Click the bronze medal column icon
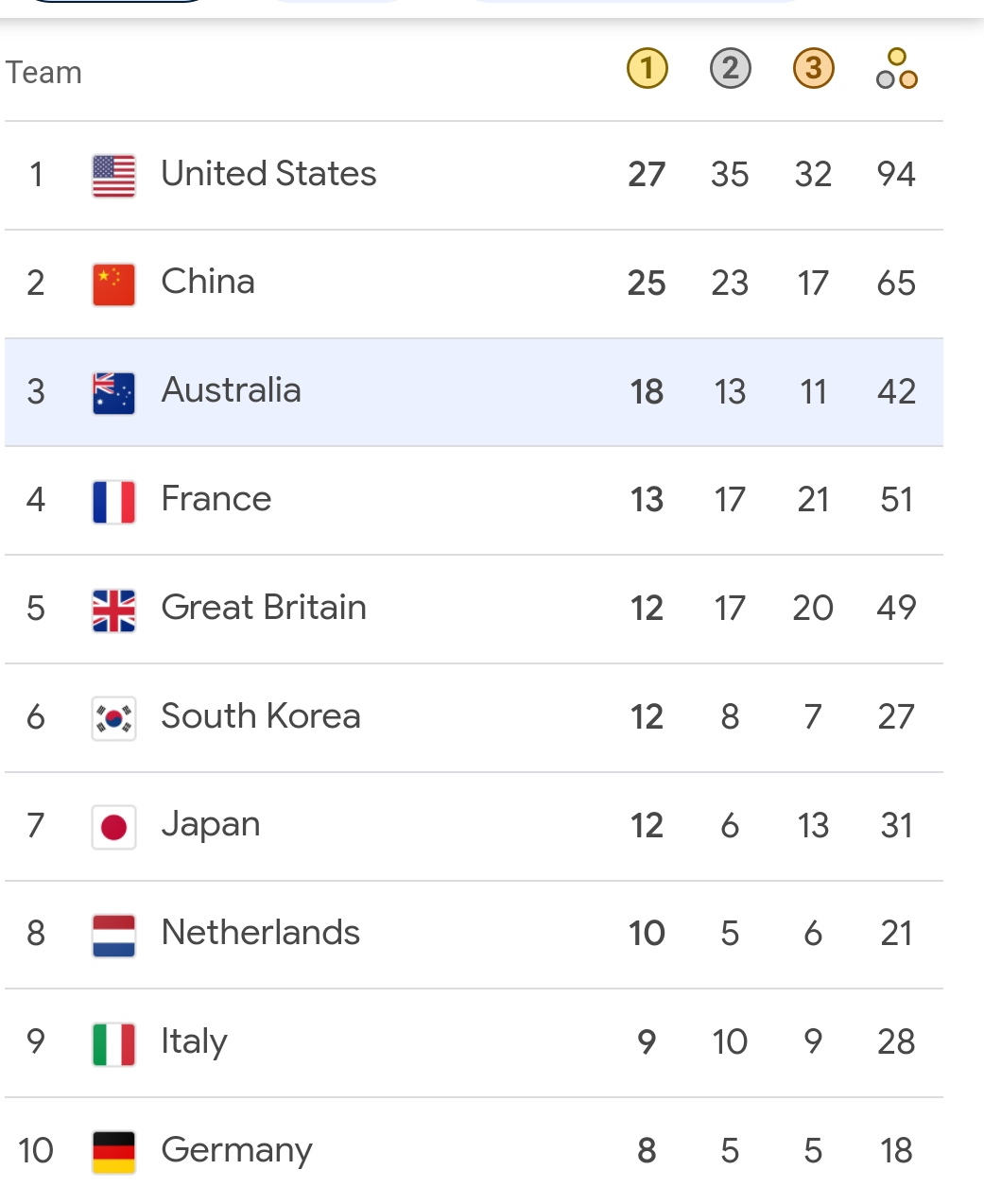Screen dimensions: 984x1204 pos(813,69)
